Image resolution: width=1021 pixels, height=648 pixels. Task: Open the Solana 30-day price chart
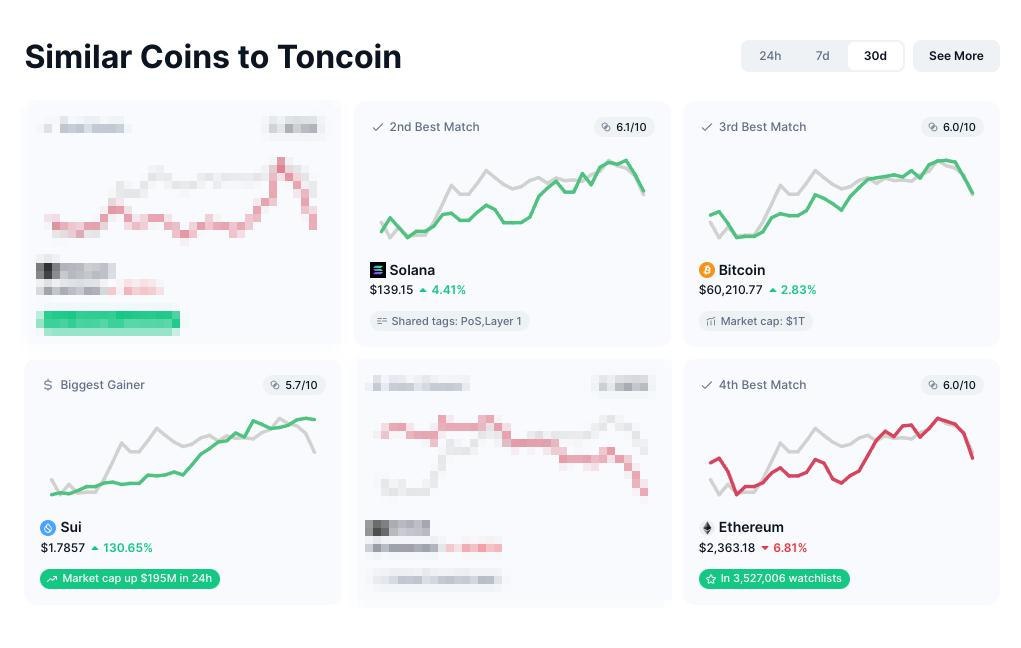click(x=512, y=200)
